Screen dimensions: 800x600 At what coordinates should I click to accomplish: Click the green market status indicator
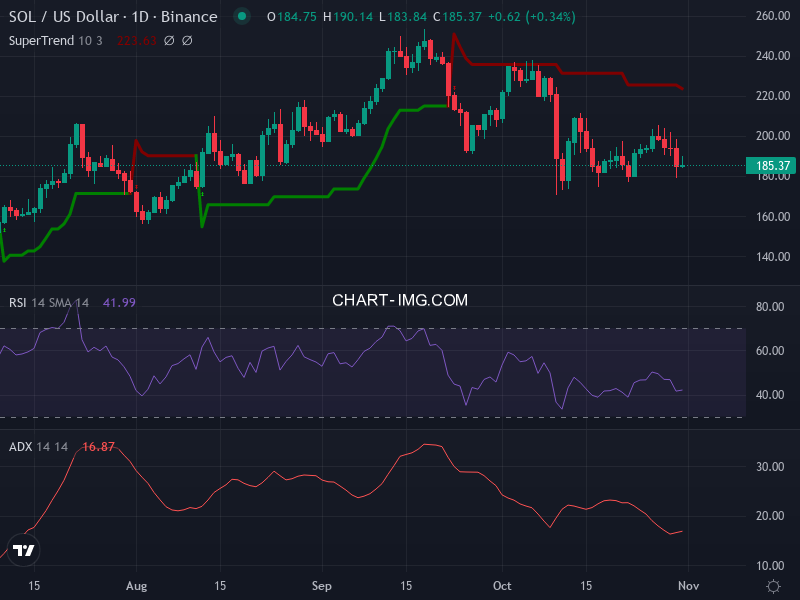[241, 17]
